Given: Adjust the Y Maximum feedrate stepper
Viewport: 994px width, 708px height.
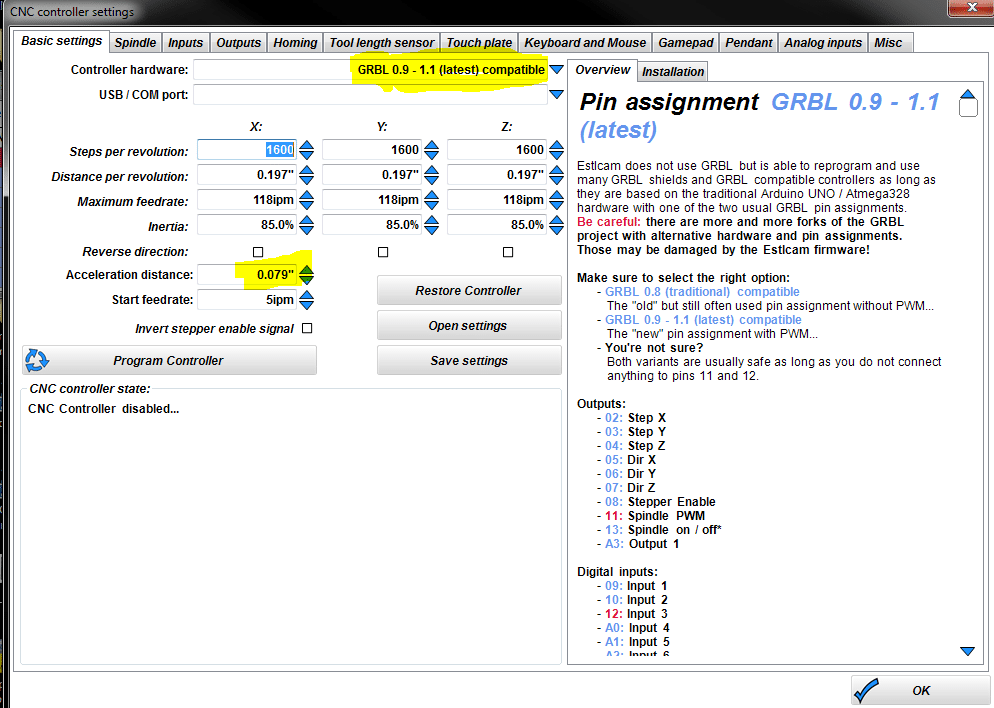Looking at the screenshot, I should tap(432, 200).
